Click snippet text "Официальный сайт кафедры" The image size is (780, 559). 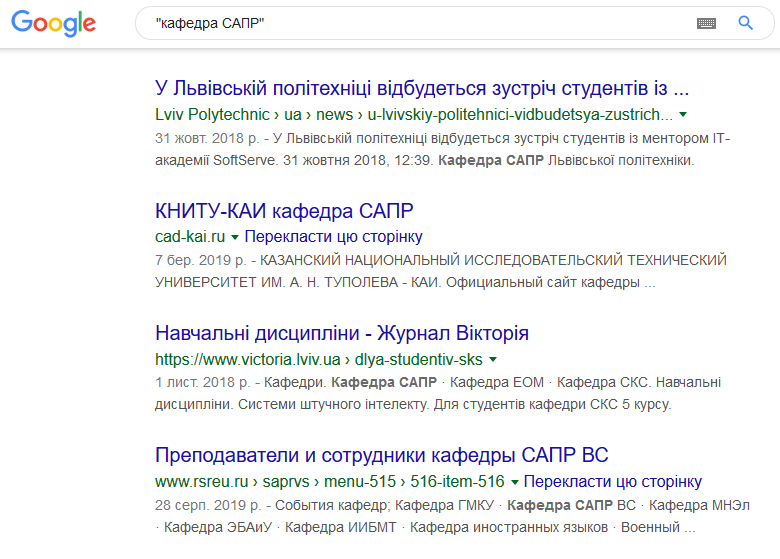tap(543, 282)
